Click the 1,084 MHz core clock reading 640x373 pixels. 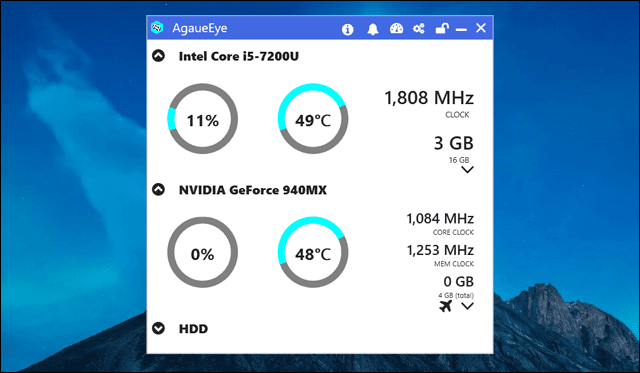click(x=440, y=219)
